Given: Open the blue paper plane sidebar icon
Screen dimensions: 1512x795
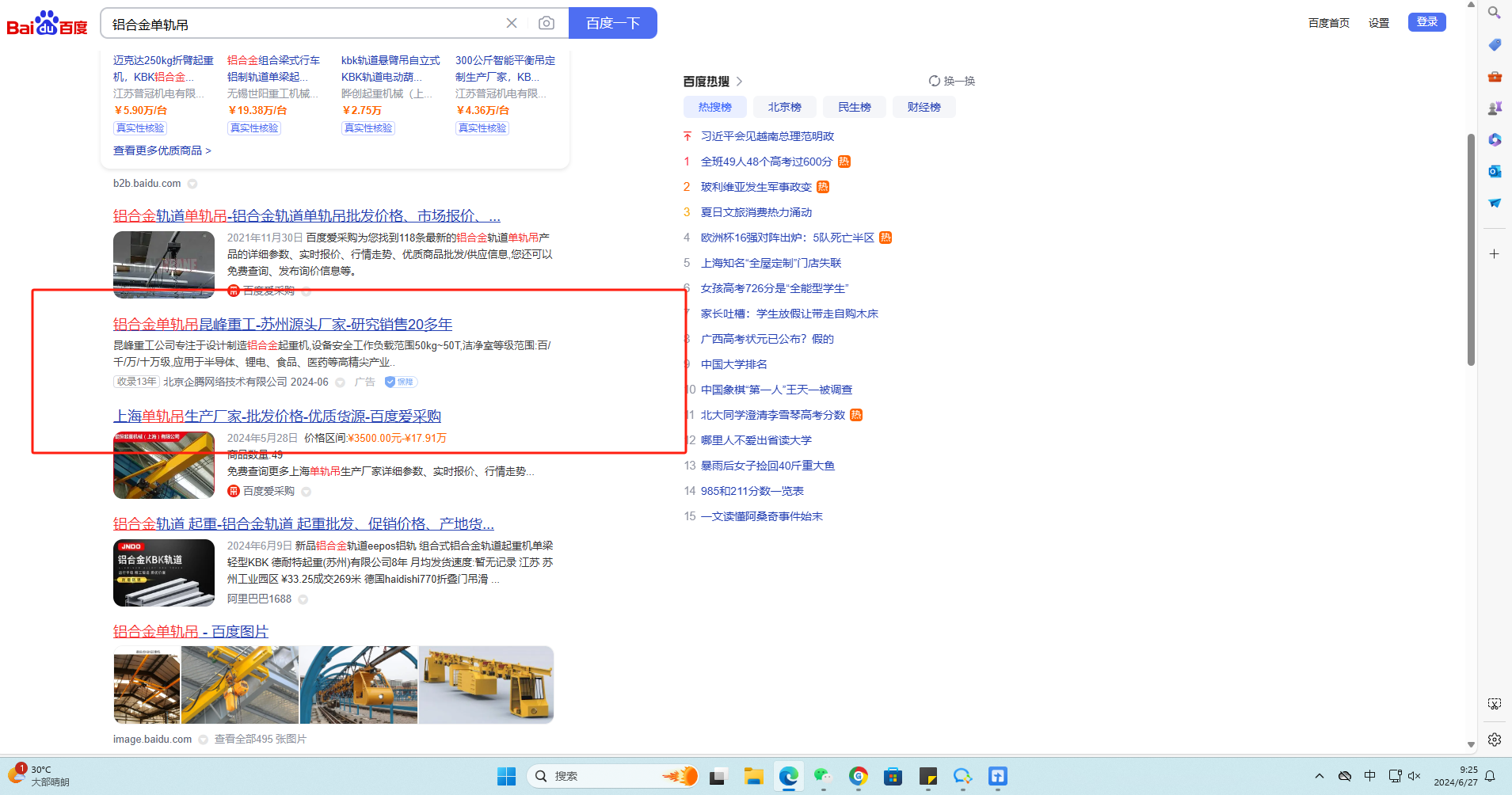Looking at the screenshot, I should (1495, 204).
